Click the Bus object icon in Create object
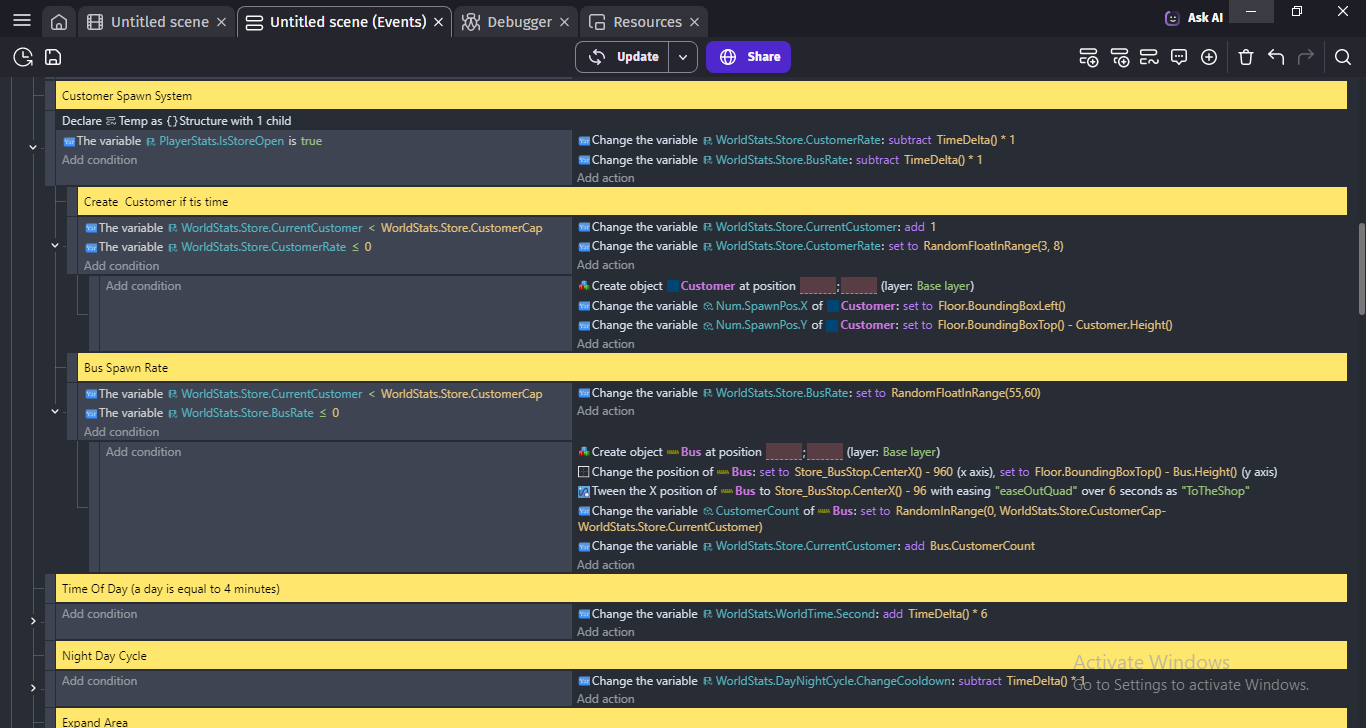1366x728 pixels. 672,452
